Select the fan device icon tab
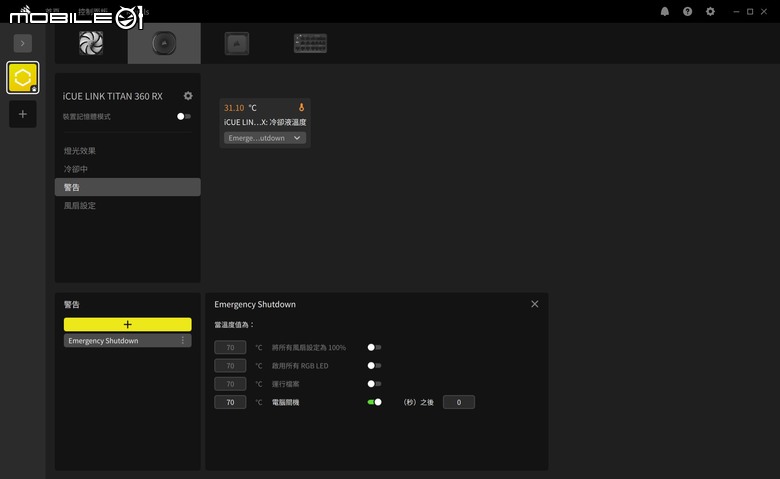Image resolution: width=780 pixels, height=479 pixels. coord(91,43)
